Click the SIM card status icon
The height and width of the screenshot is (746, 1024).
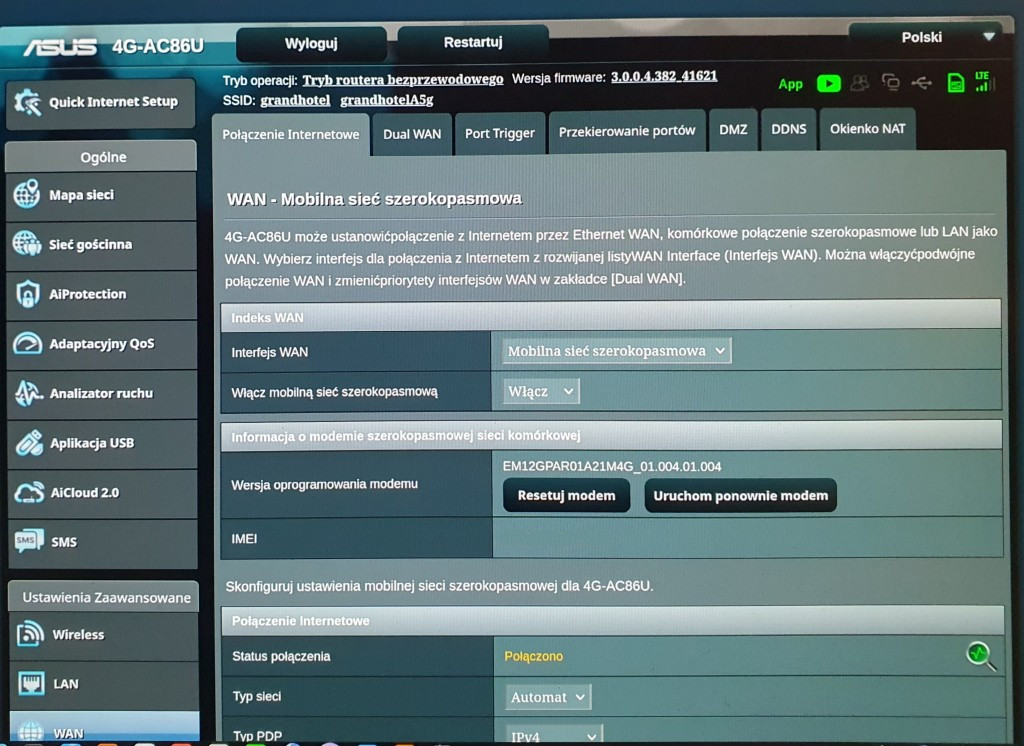click(x=956, y=83)
